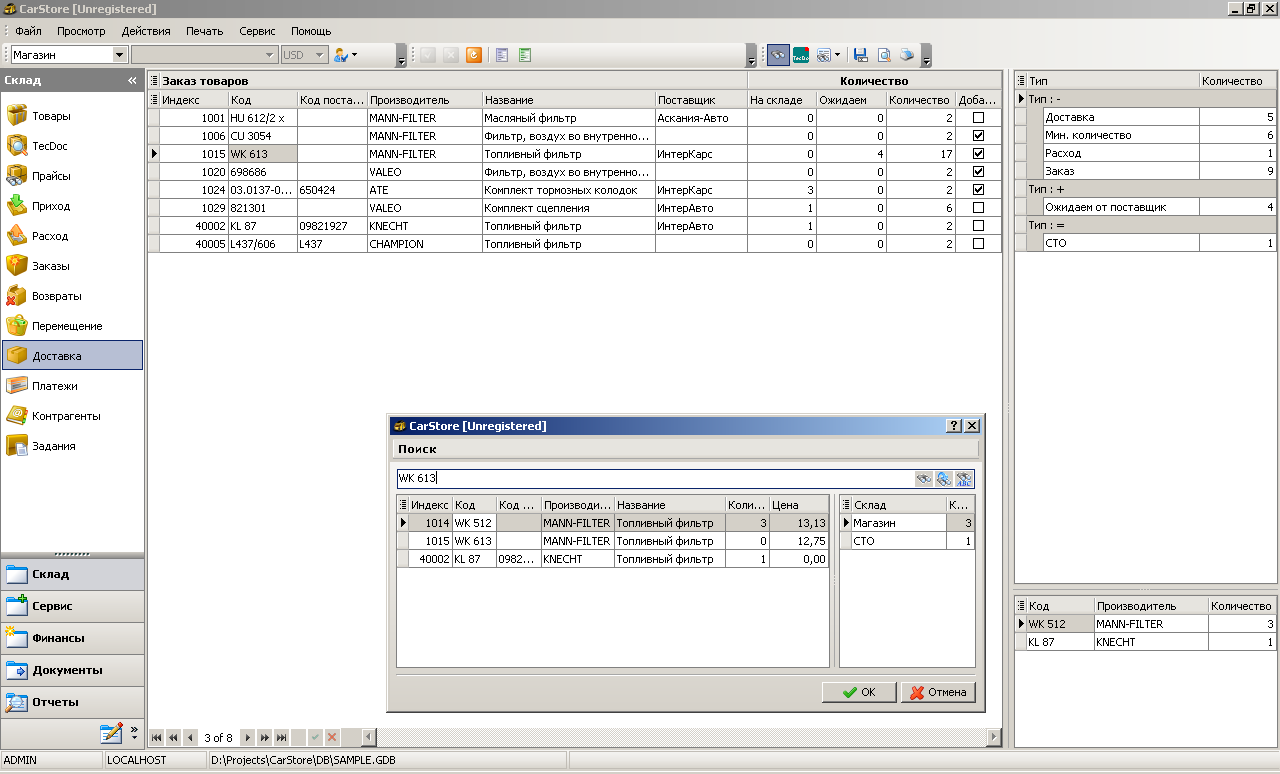This screenshot has height=774, width=1280.
Task: Uncheck the checkbox in the WK 613 row
Action: click(x=978, y=154)
